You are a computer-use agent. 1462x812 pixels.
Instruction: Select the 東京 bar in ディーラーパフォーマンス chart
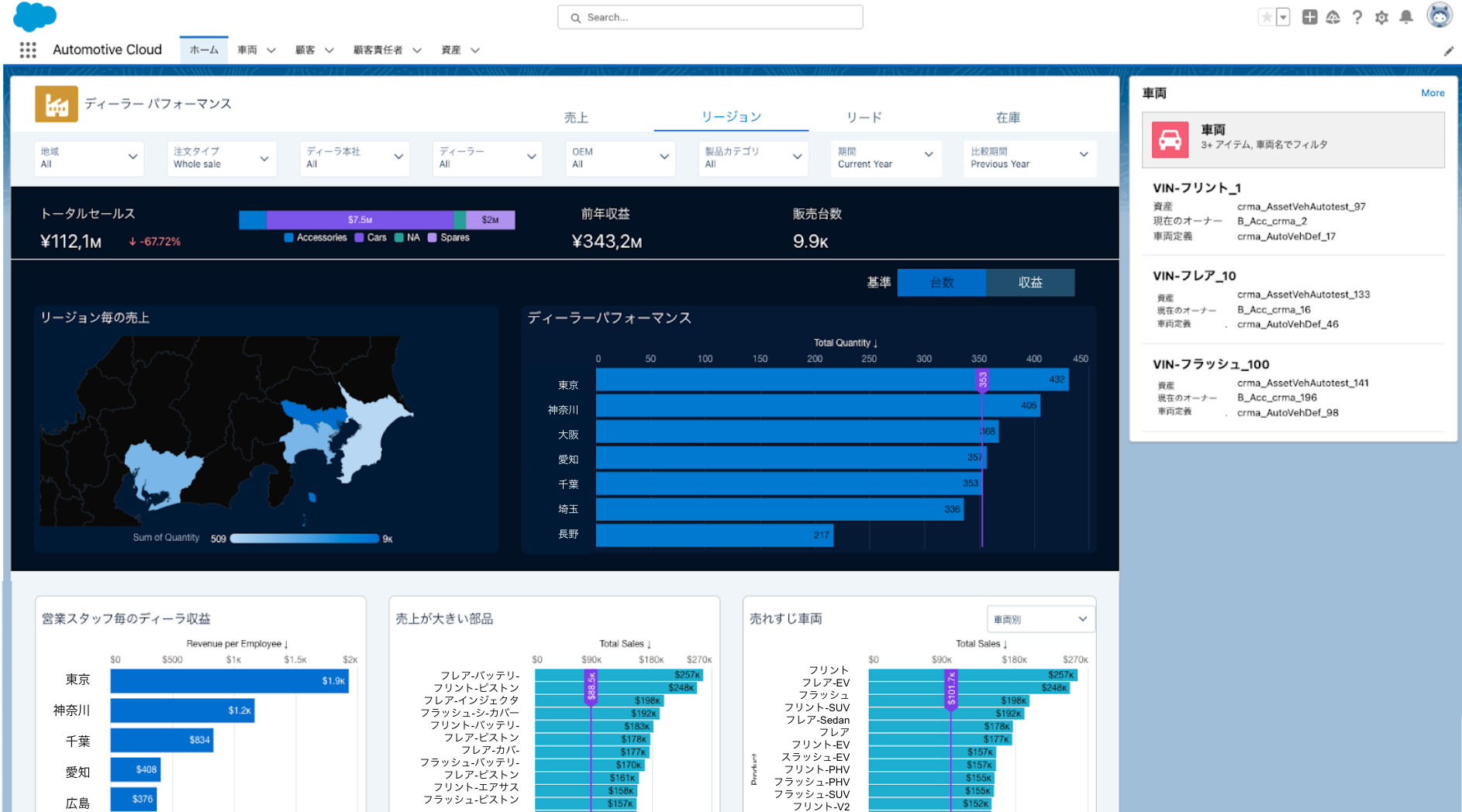point(832,380)
